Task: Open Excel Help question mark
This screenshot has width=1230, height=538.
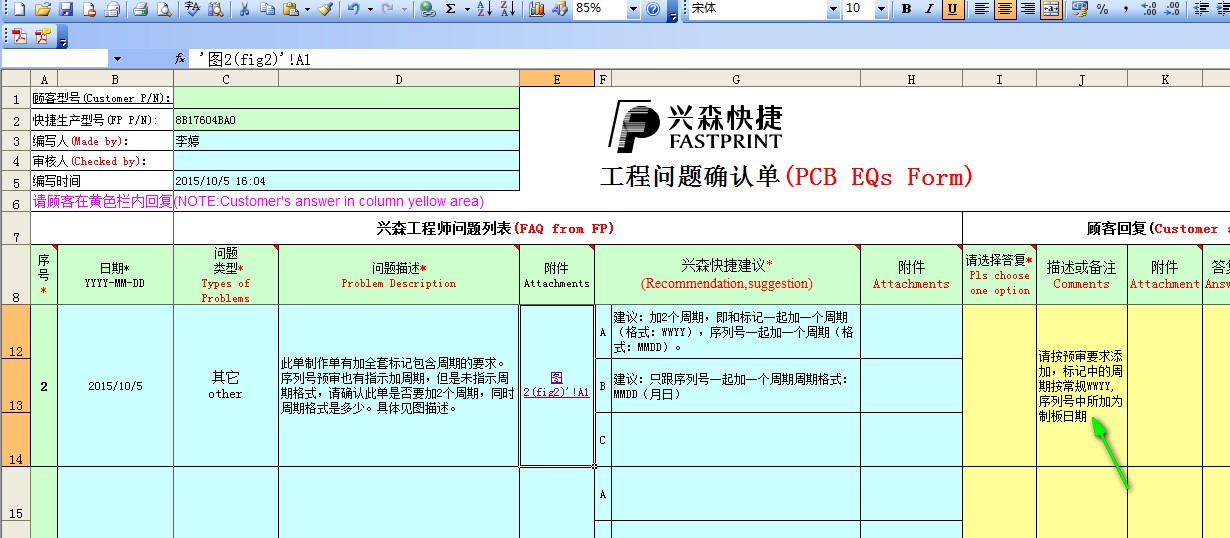Action: pyautogui.click(x=652, y=9)
